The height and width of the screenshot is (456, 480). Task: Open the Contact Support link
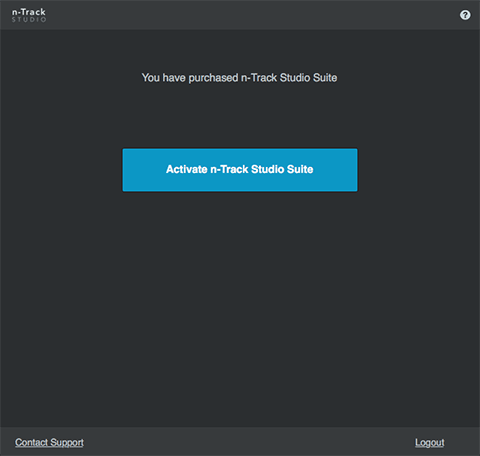(49, 442)
